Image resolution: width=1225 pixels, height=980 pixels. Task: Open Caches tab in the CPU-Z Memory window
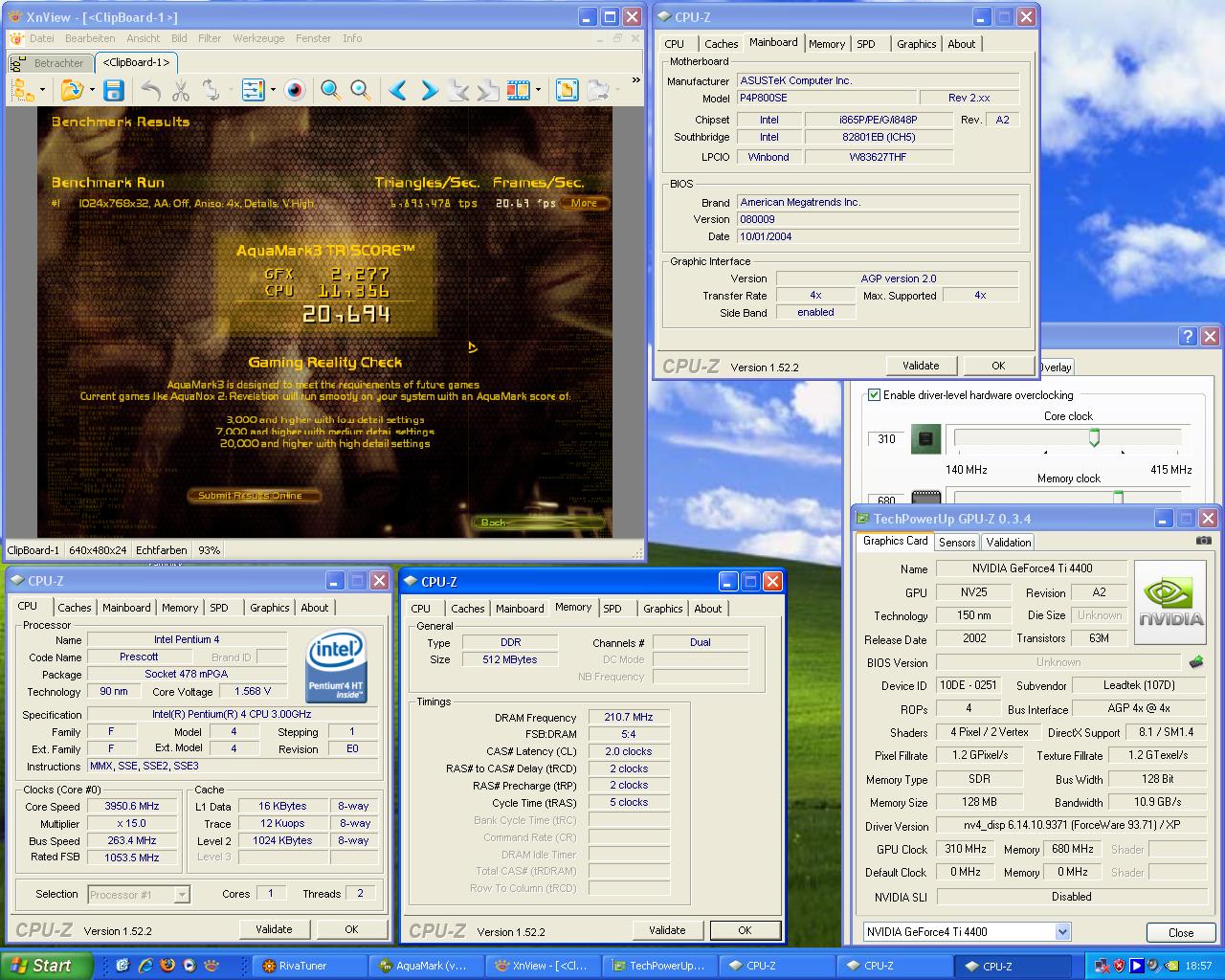[x=468, y=609]
